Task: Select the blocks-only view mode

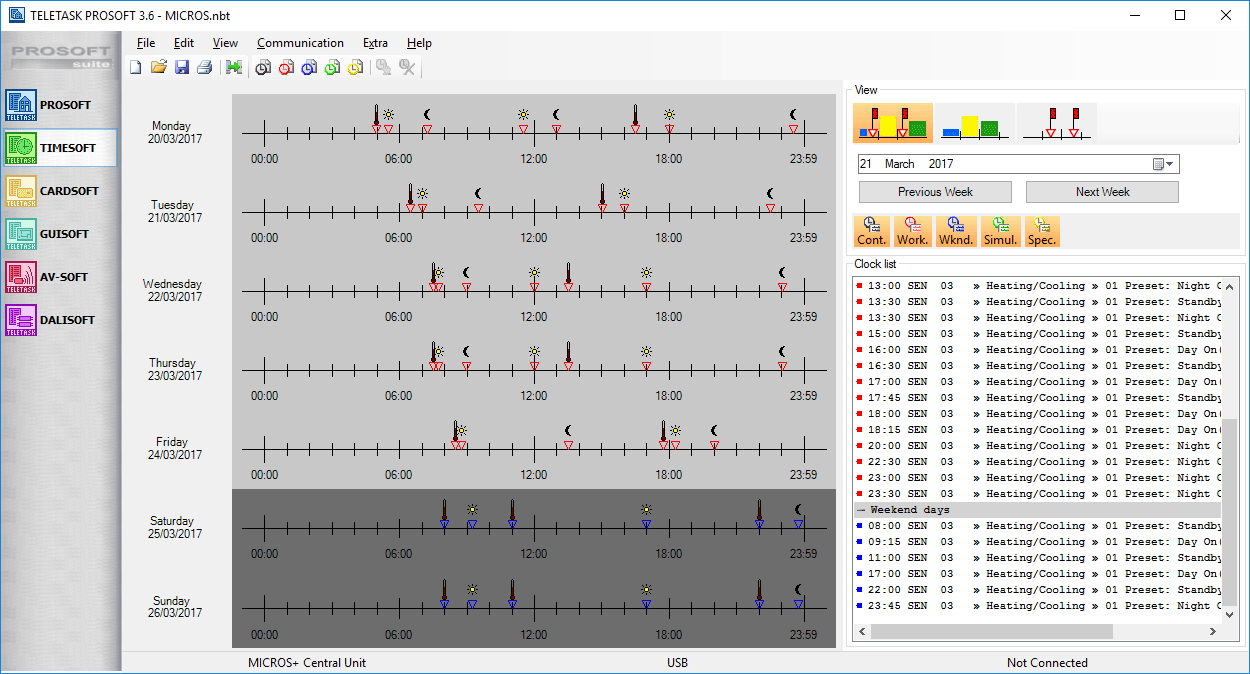Action: [x=974, y=123]
